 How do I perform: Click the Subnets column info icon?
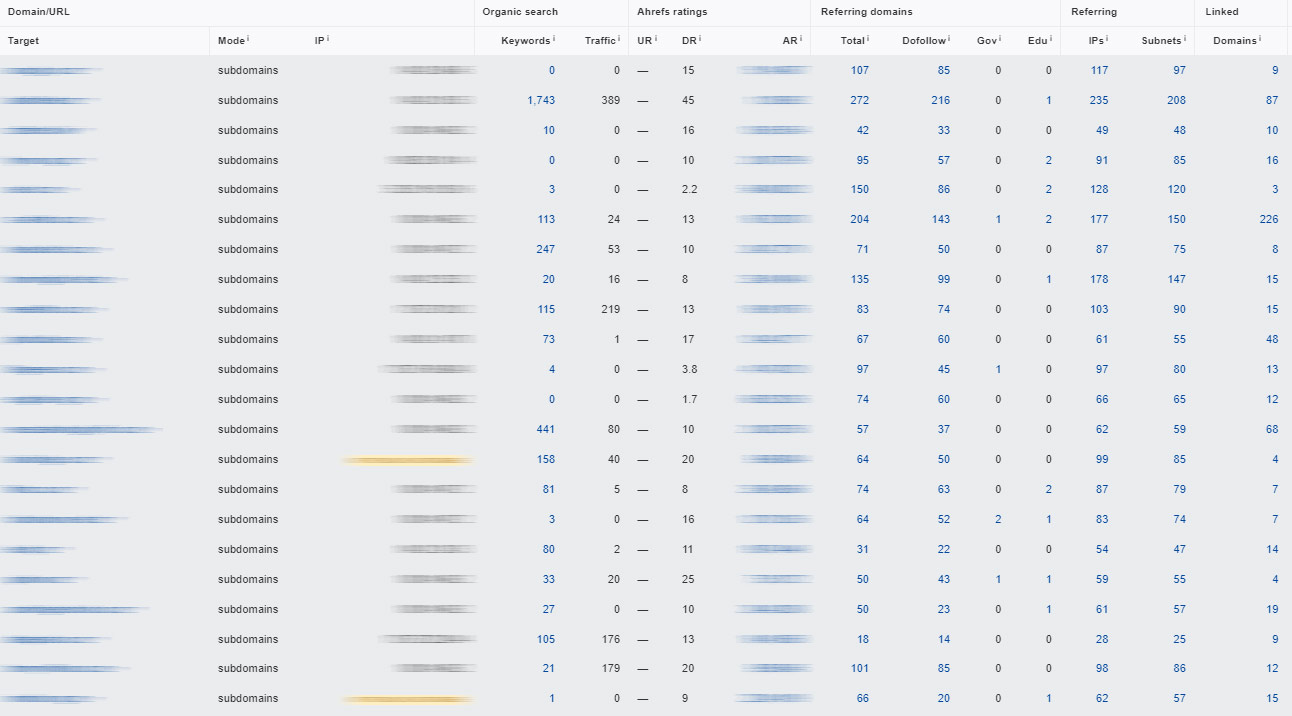click(1185, 39)
